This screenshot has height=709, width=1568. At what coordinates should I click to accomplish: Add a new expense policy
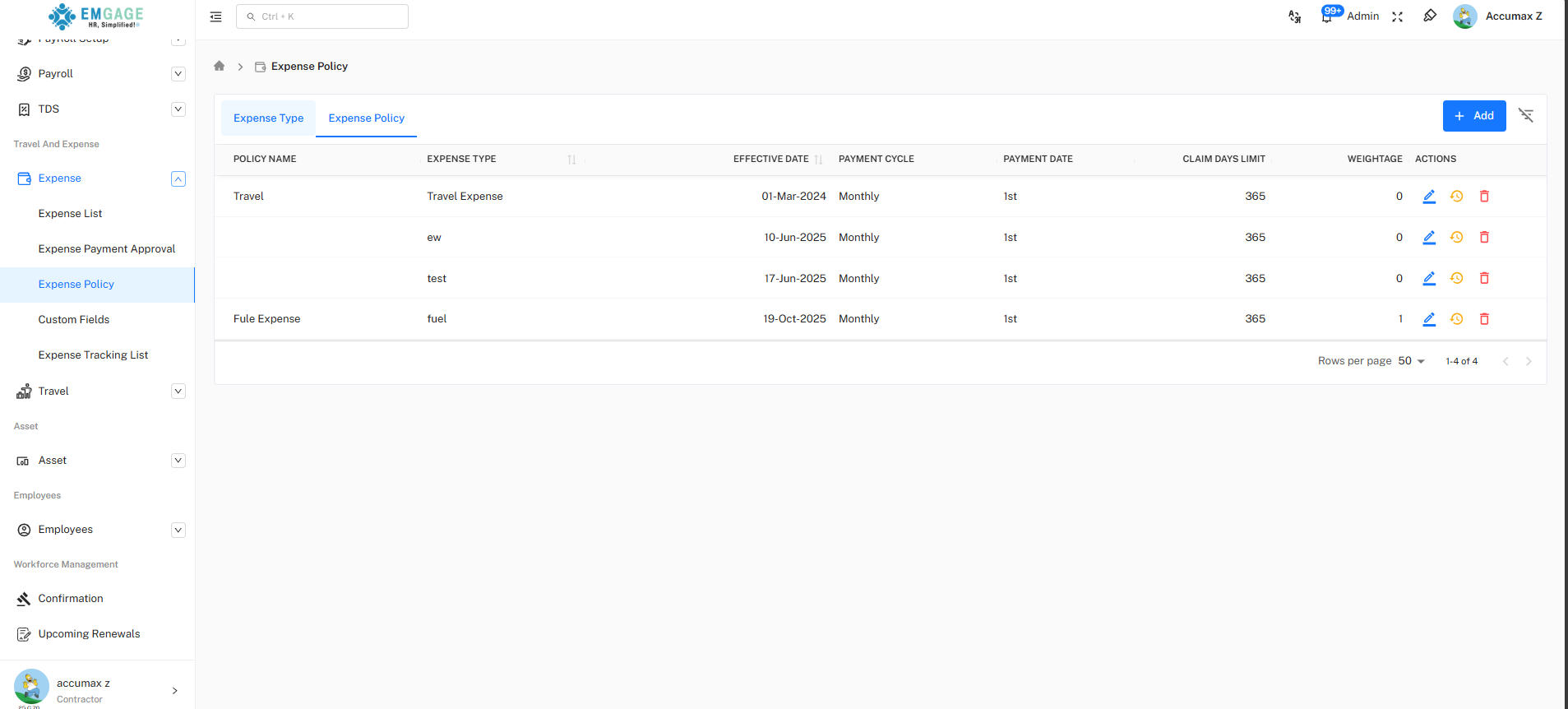point(1474,116)
